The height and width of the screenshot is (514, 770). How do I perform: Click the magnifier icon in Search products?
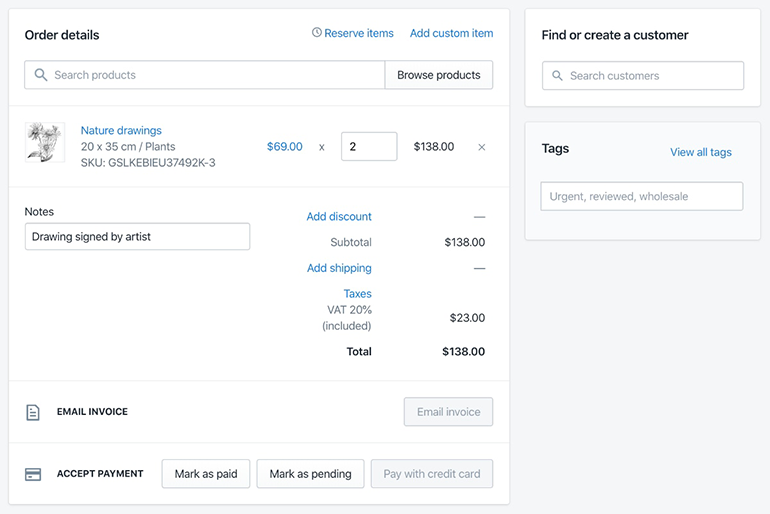pos(41,75)
